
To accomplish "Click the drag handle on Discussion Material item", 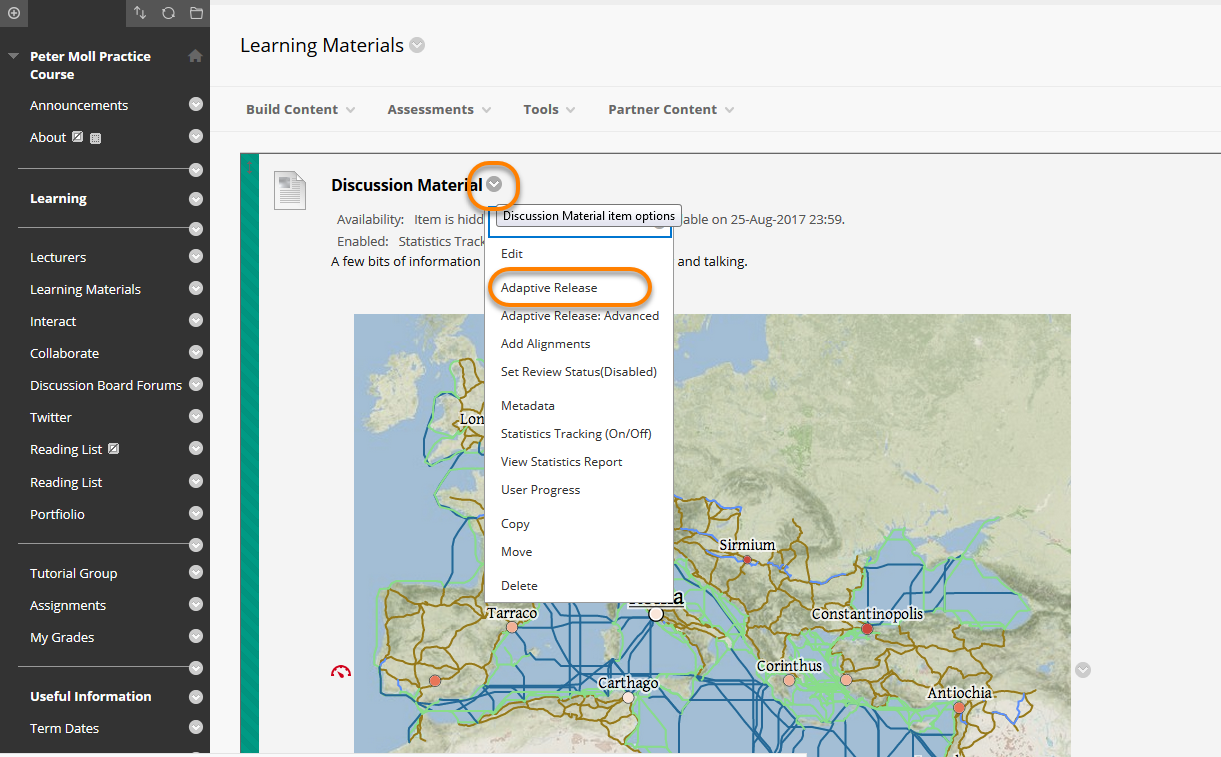I will [250, 455].
